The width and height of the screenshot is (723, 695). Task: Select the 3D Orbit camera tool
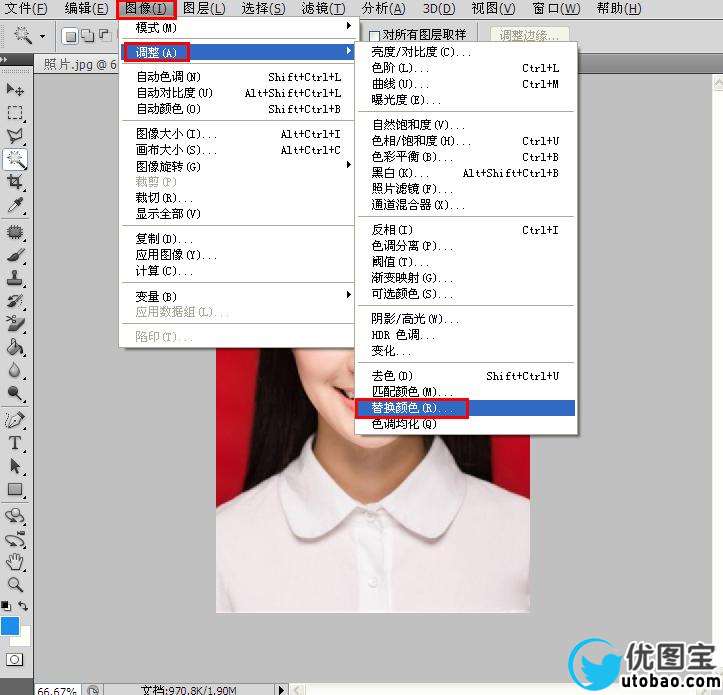coord(15,539)
